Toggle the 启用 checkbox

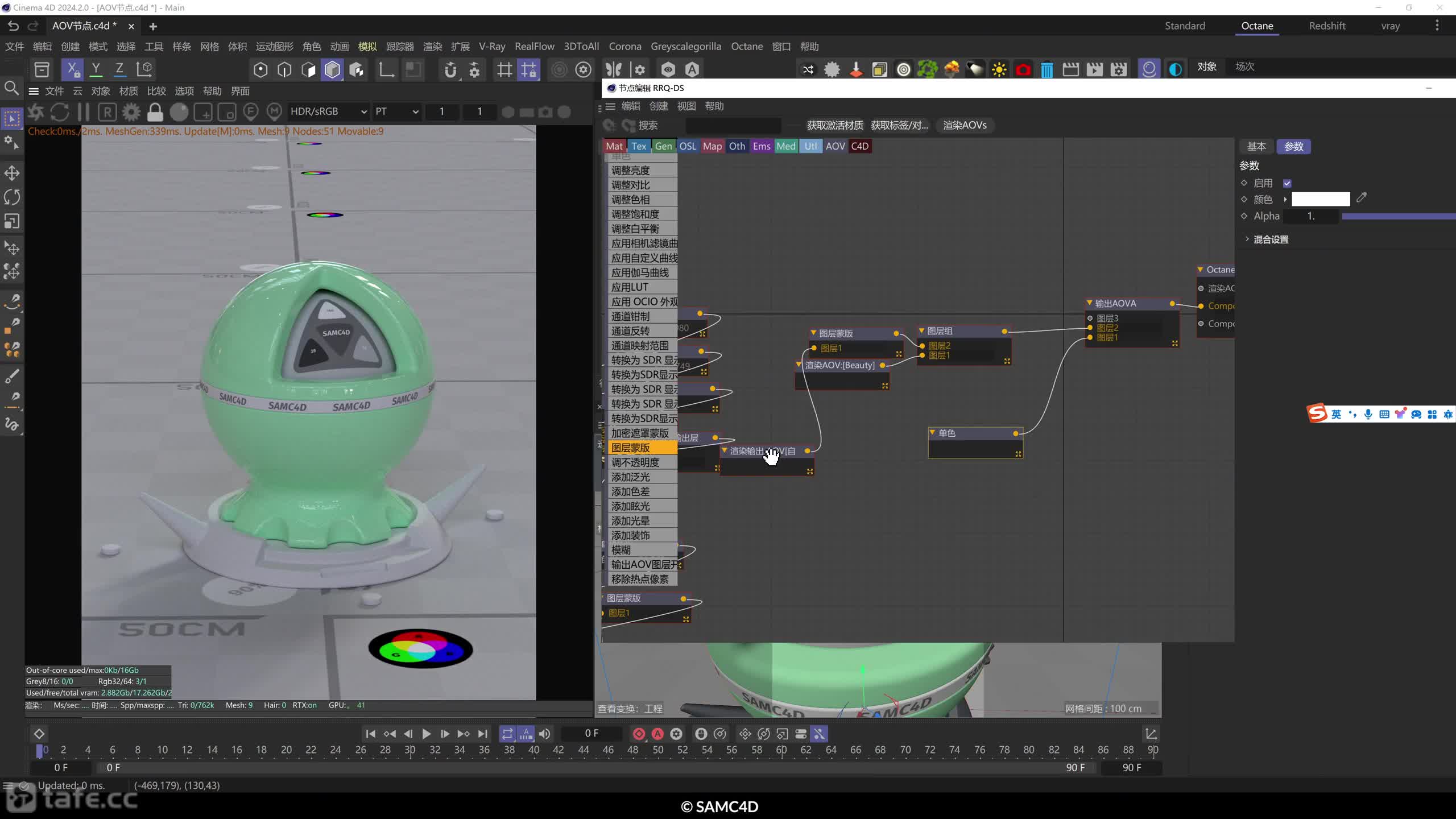(1287, 183)
